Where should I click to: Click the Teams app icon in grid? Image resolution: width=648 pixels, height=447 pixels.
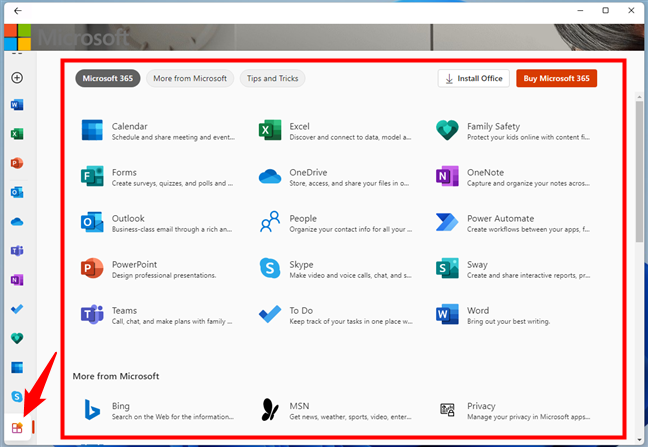point(92,314)
